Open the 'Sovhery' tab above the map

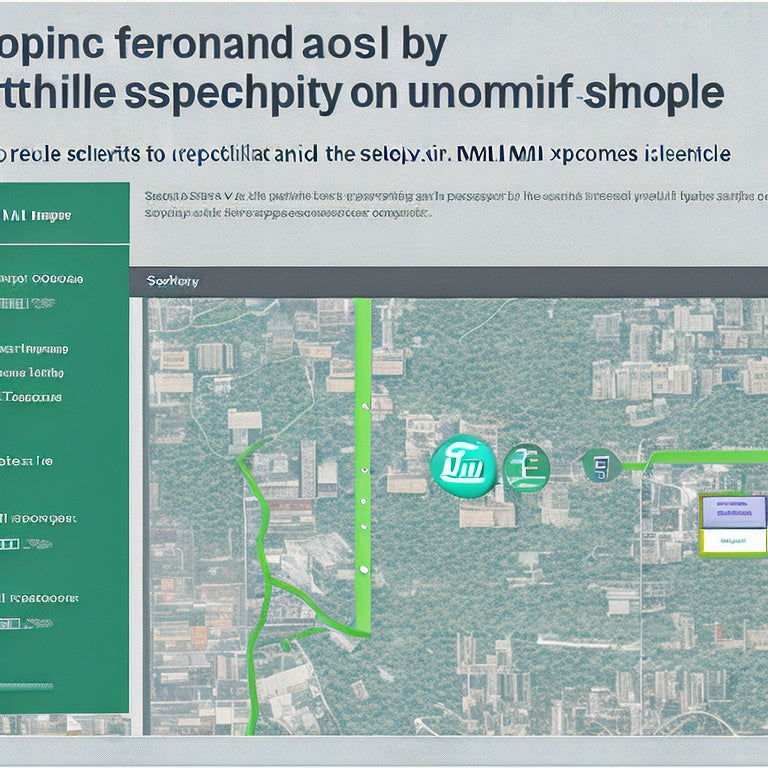click(x=172, y=281)
